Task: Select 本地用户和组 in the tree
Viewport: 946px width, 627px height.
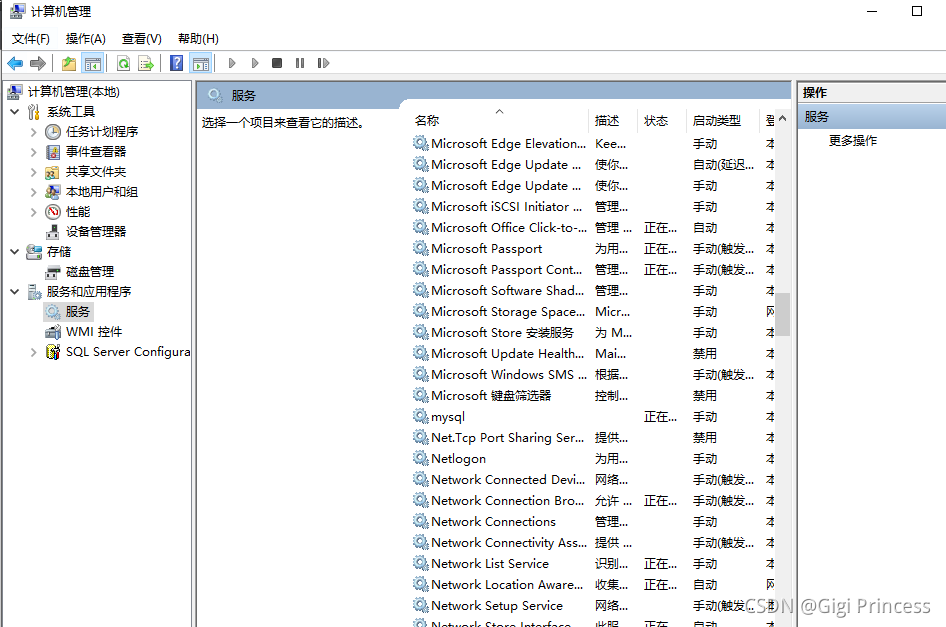Action: pyautogui.click(x=92, y=191)
